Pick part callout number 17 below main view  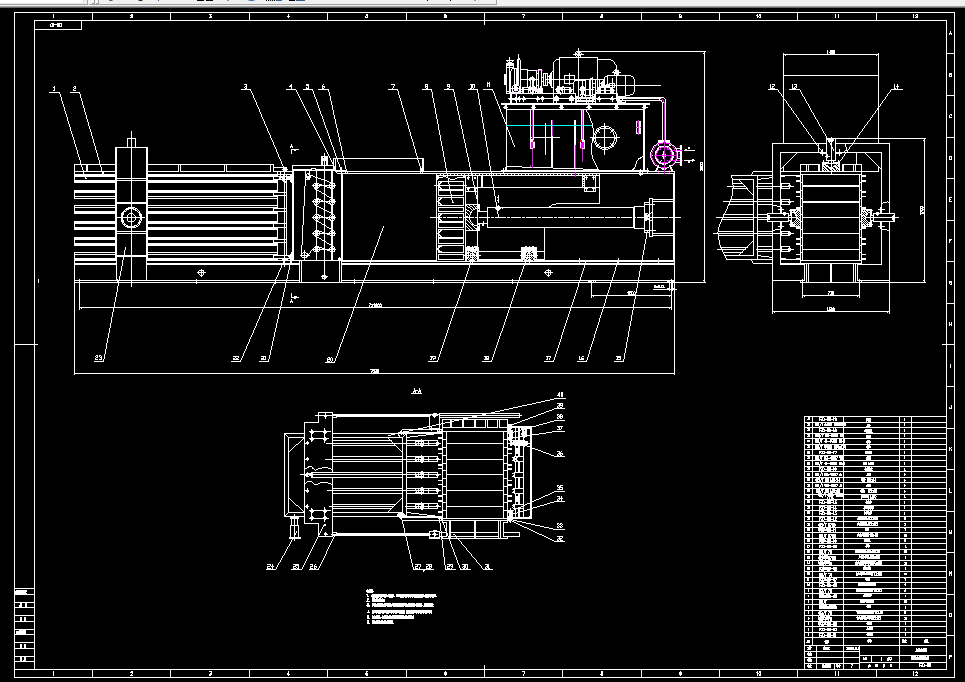(x=548, y=358)
